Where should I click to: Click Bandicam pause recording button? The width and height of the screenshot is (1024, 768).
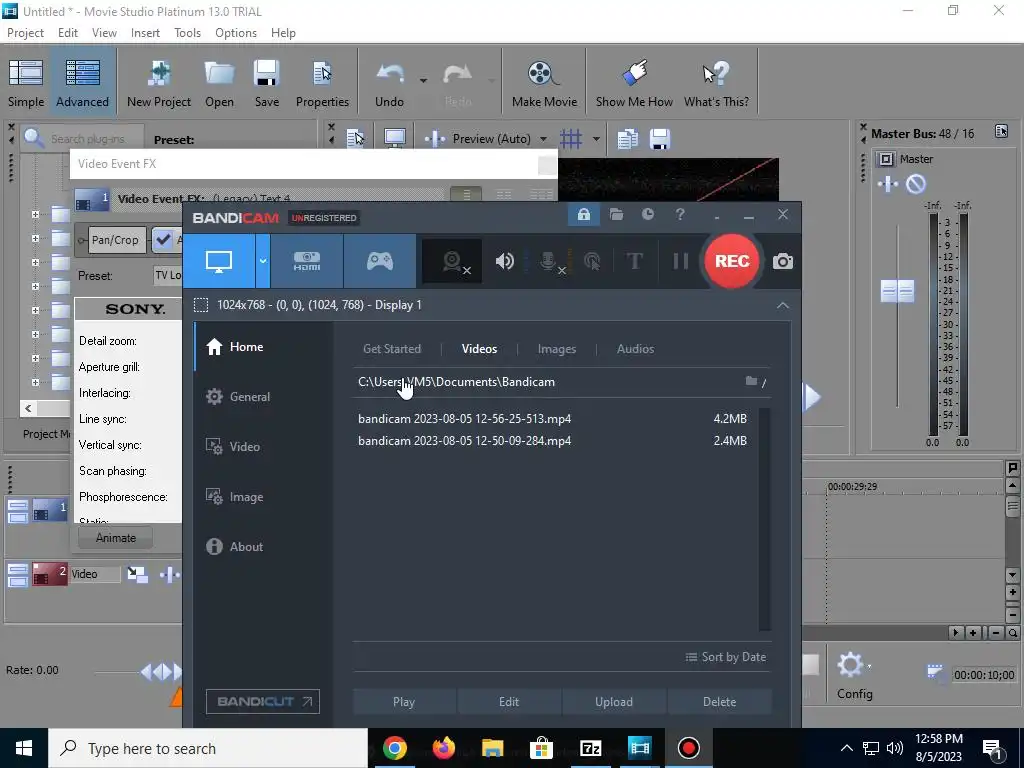pos(680,261)
